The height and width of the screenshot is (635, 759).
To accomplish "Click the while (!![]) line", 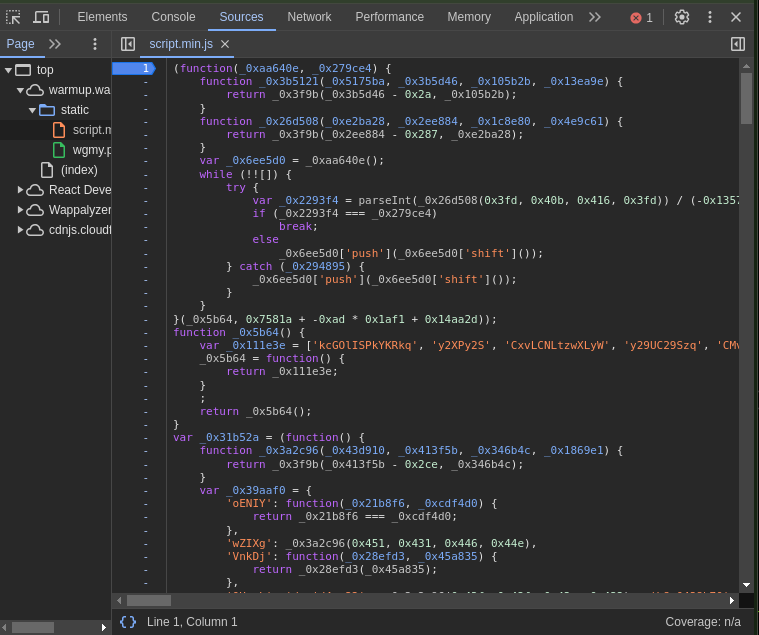I will [245, 174].
